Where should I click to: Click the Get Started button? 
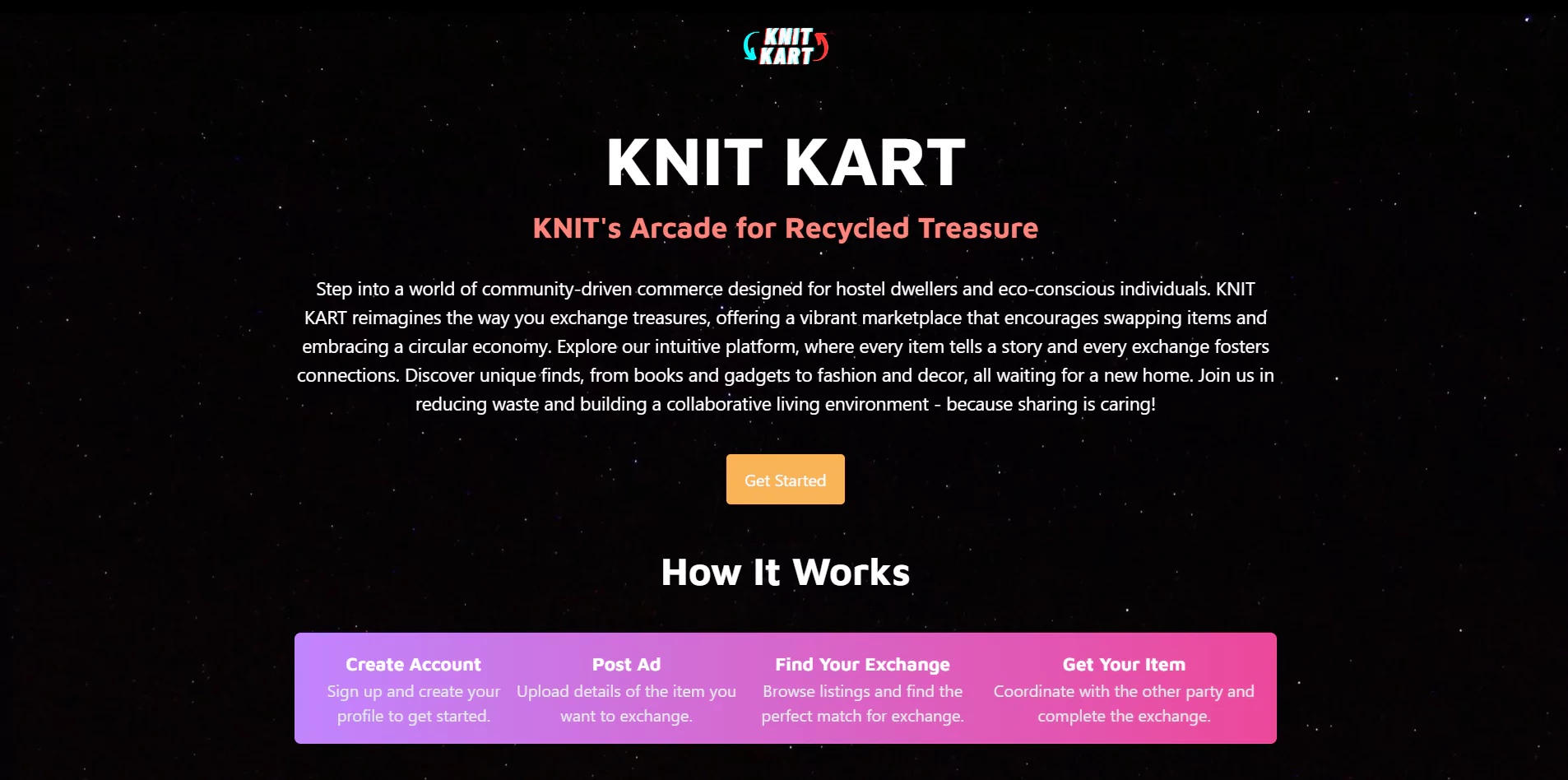pyautogui.click(x=785, y=479)
